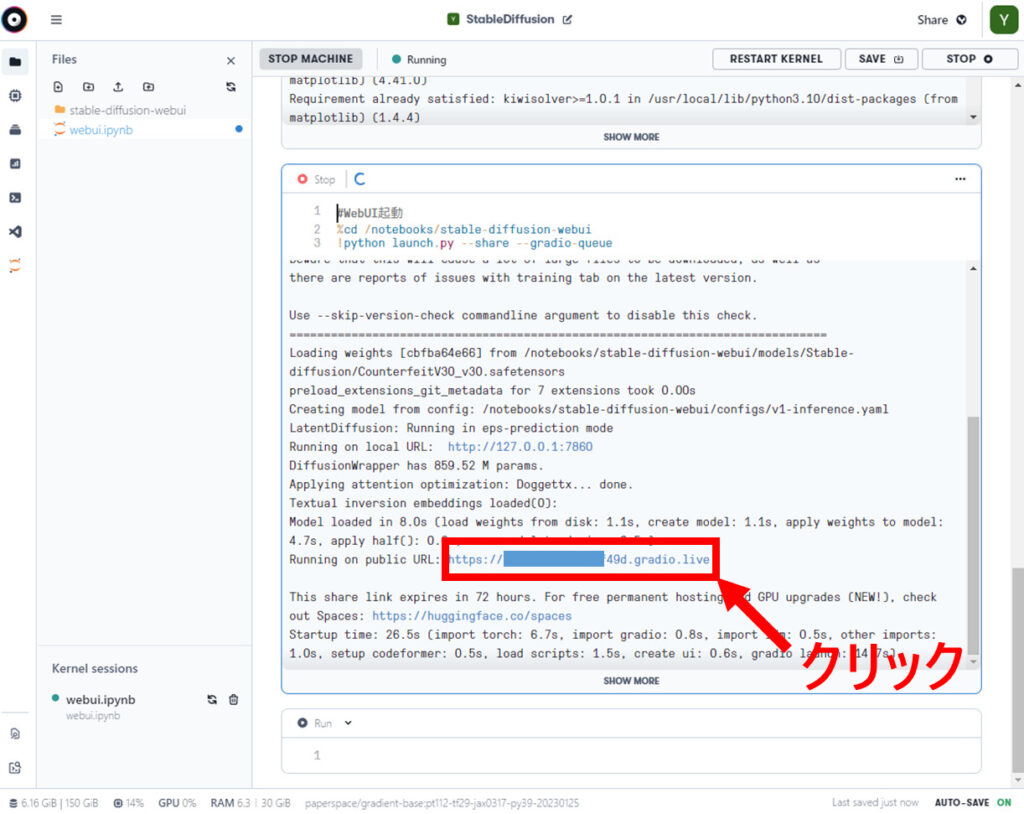The image size is (1024, 814).
Task: Open the Share dropdown
Action: pos(941,19)
